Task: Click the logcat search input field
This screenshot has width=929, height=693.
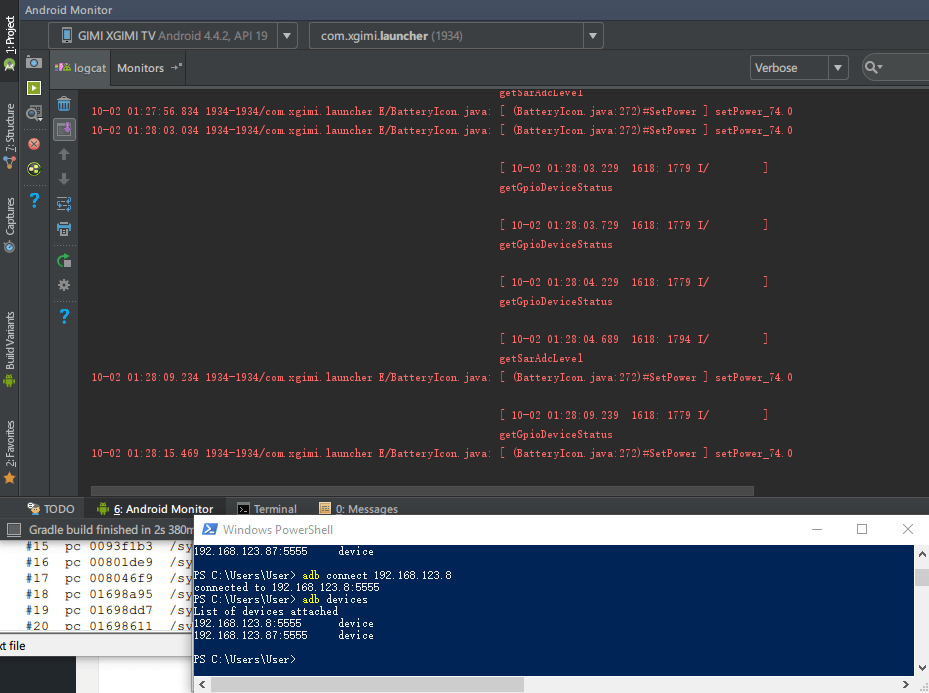Action: pyautogui.click(x=900, y=68)
